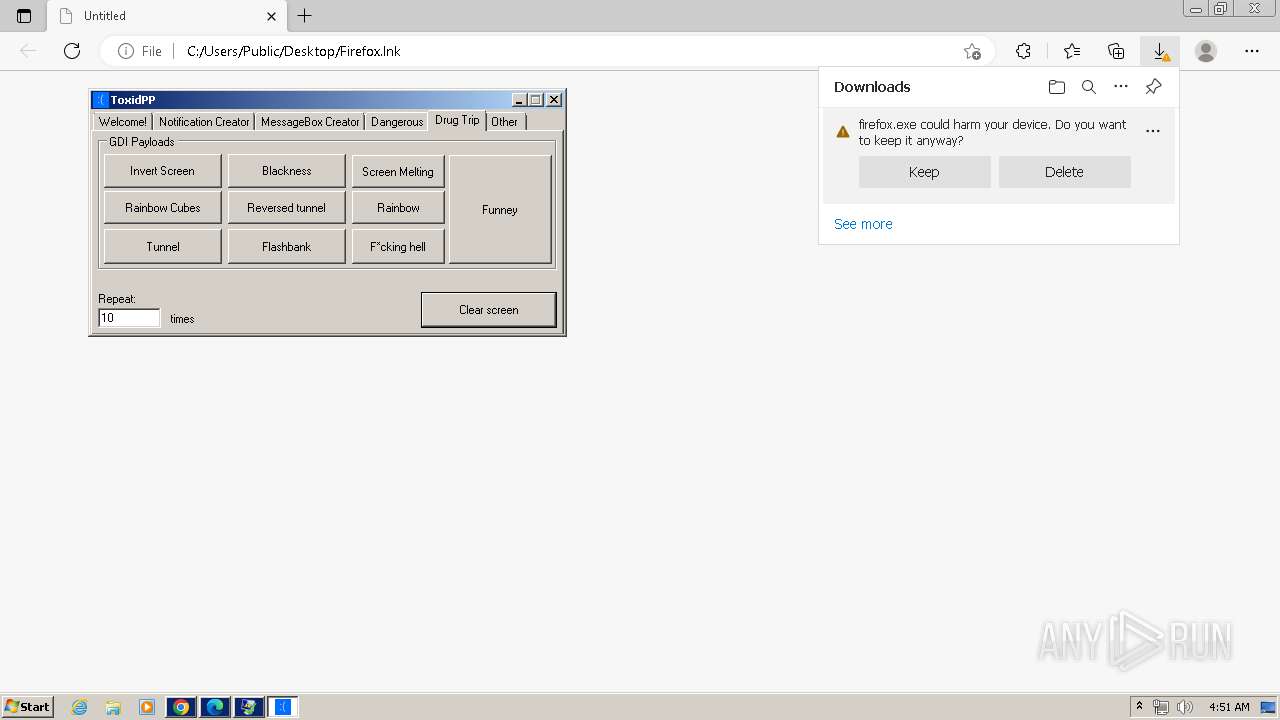Pin the Downloads panel
This screenshot has height=720, width=1280.
point(1153,87)
